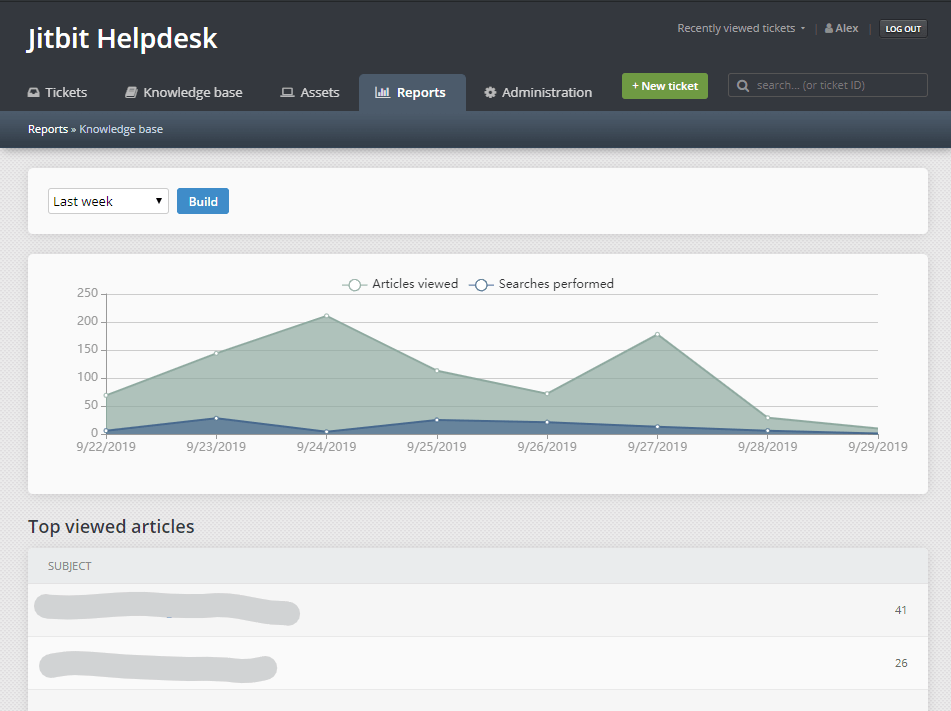Sort by the SUBJECT column header

(69, 566)
